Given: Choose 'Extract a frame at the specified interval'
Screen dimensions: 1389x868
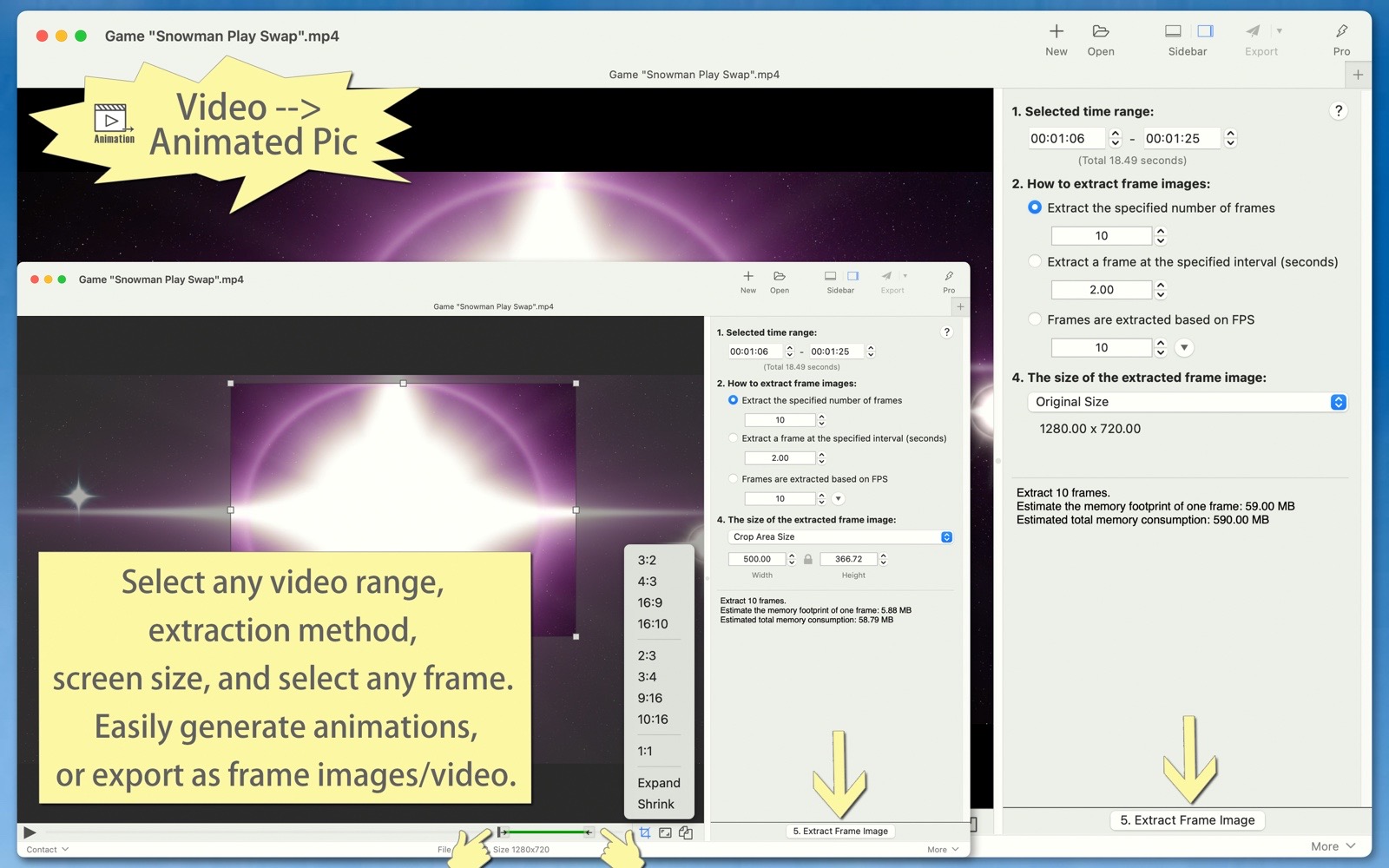Looking at the screenshot, I should (1035, 261).
